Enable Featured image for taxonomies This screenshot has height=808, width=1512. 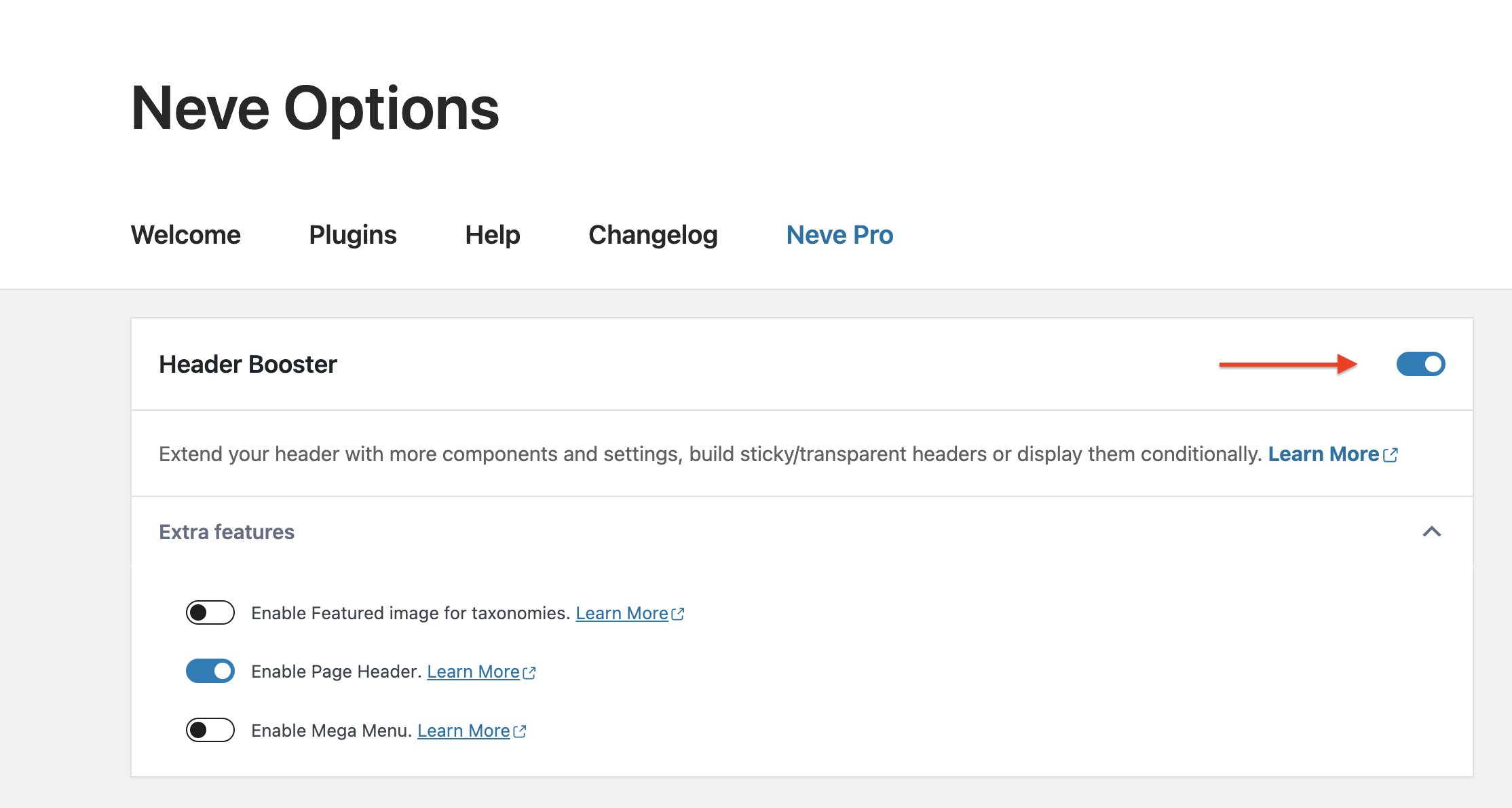tap(210, 612)
